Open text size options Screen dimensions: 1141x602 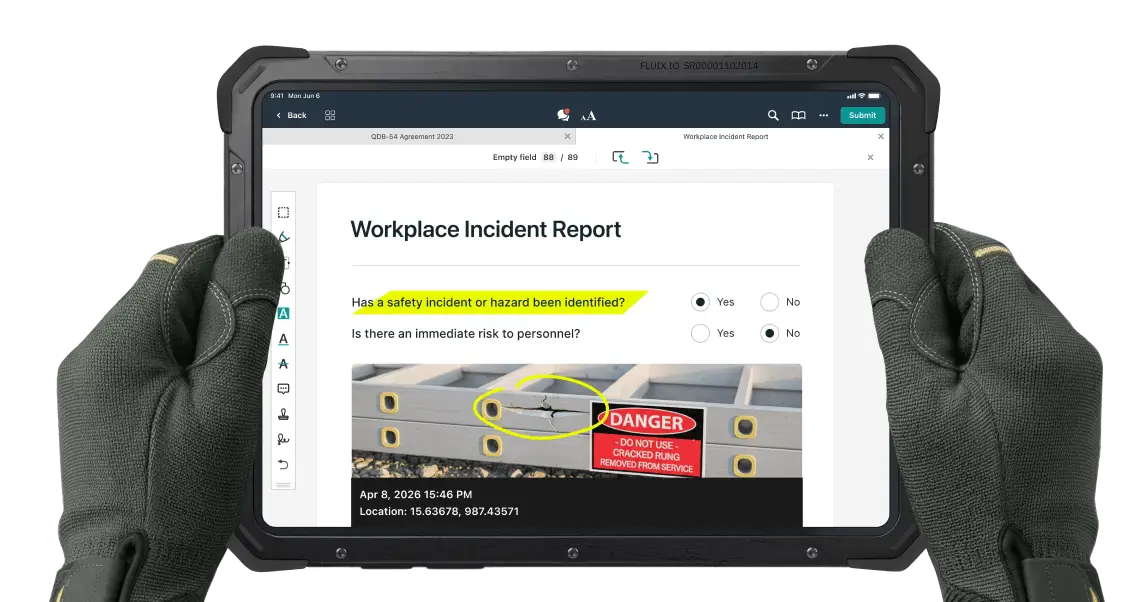[588, 115]
